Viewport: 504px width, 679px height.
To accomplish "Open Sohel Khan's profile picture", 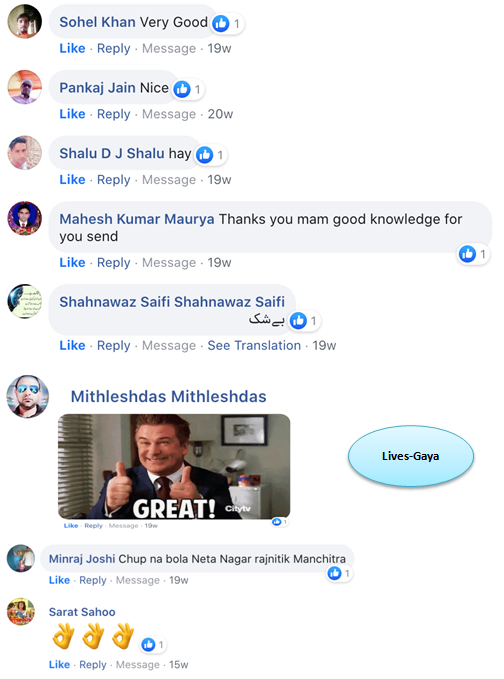I will tap(25, 22).
